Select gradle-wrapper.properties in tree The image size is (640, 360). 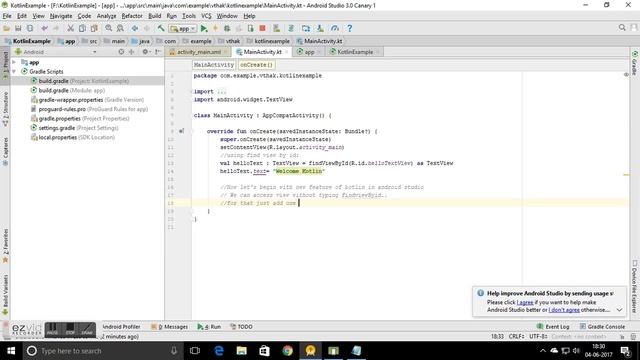87,100
